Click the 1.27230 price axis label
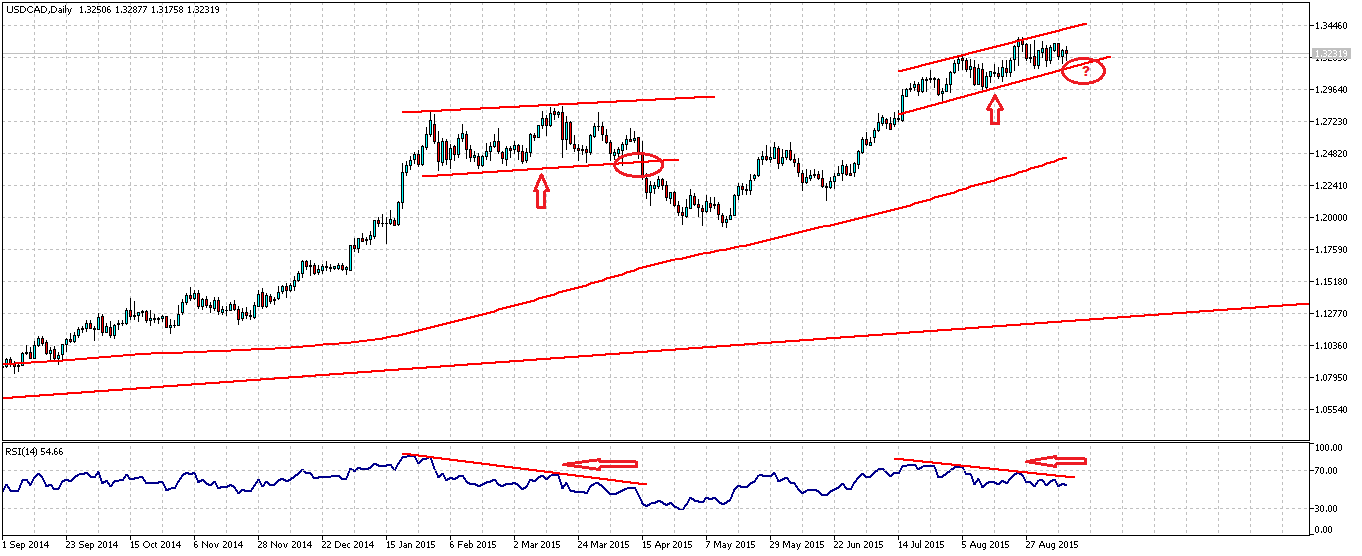 pyautogui.click(x=1332, y=122)
